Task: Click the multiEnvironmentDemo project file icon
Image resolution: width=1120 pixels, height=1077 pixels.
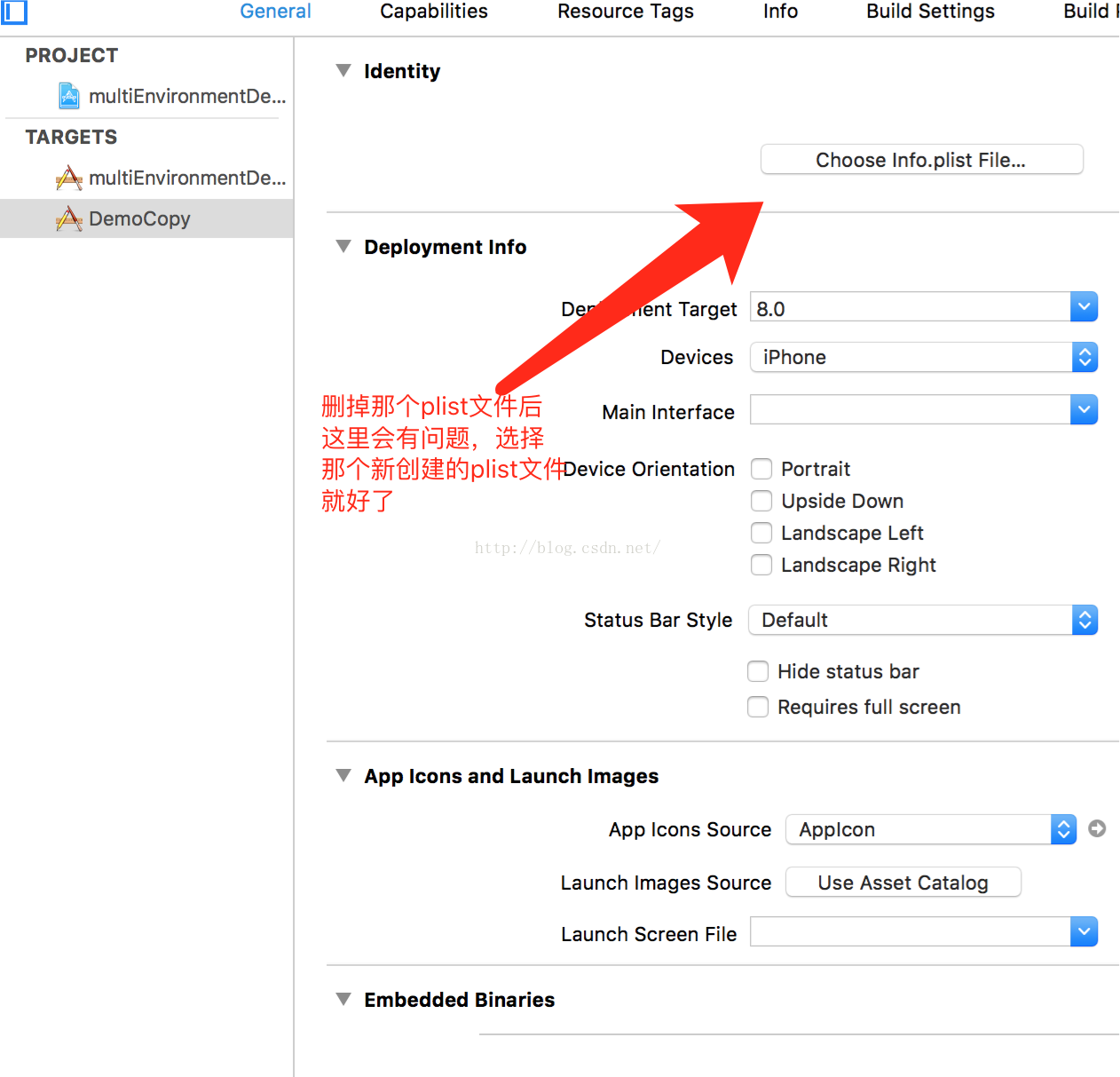Action: [x=69, y=96]
